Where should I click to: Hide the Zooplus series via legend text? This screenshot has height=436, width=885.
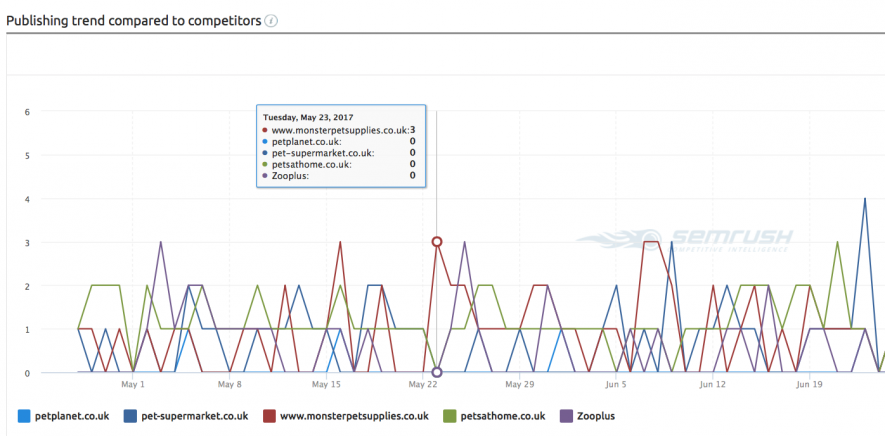(x=598, y=415)
